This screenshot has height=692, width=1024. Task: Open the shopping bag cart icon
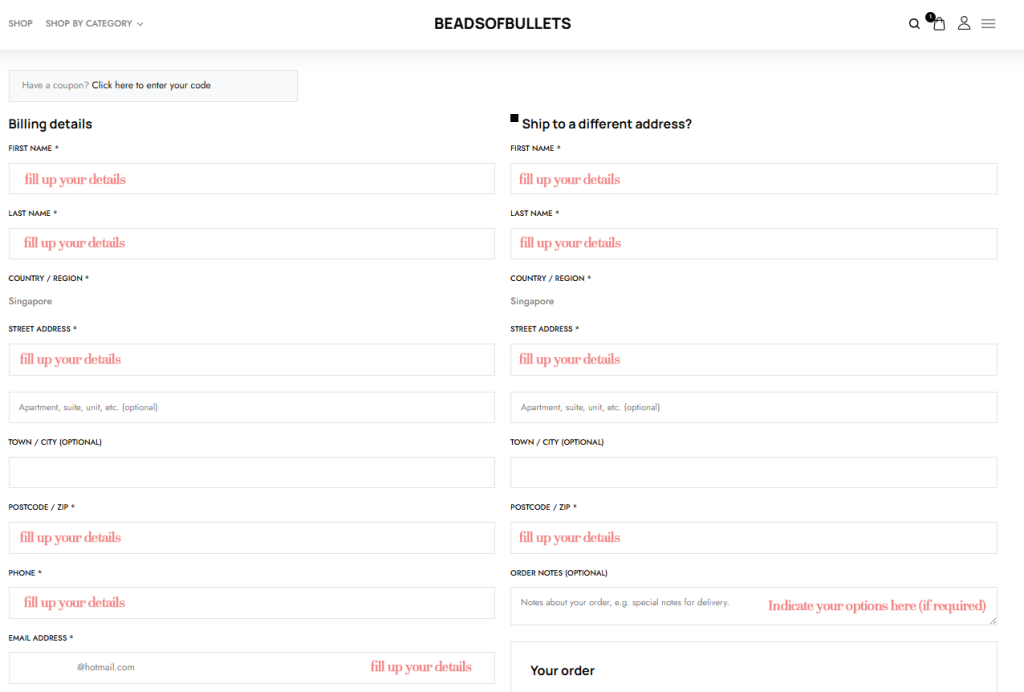(x=939, y=24)
